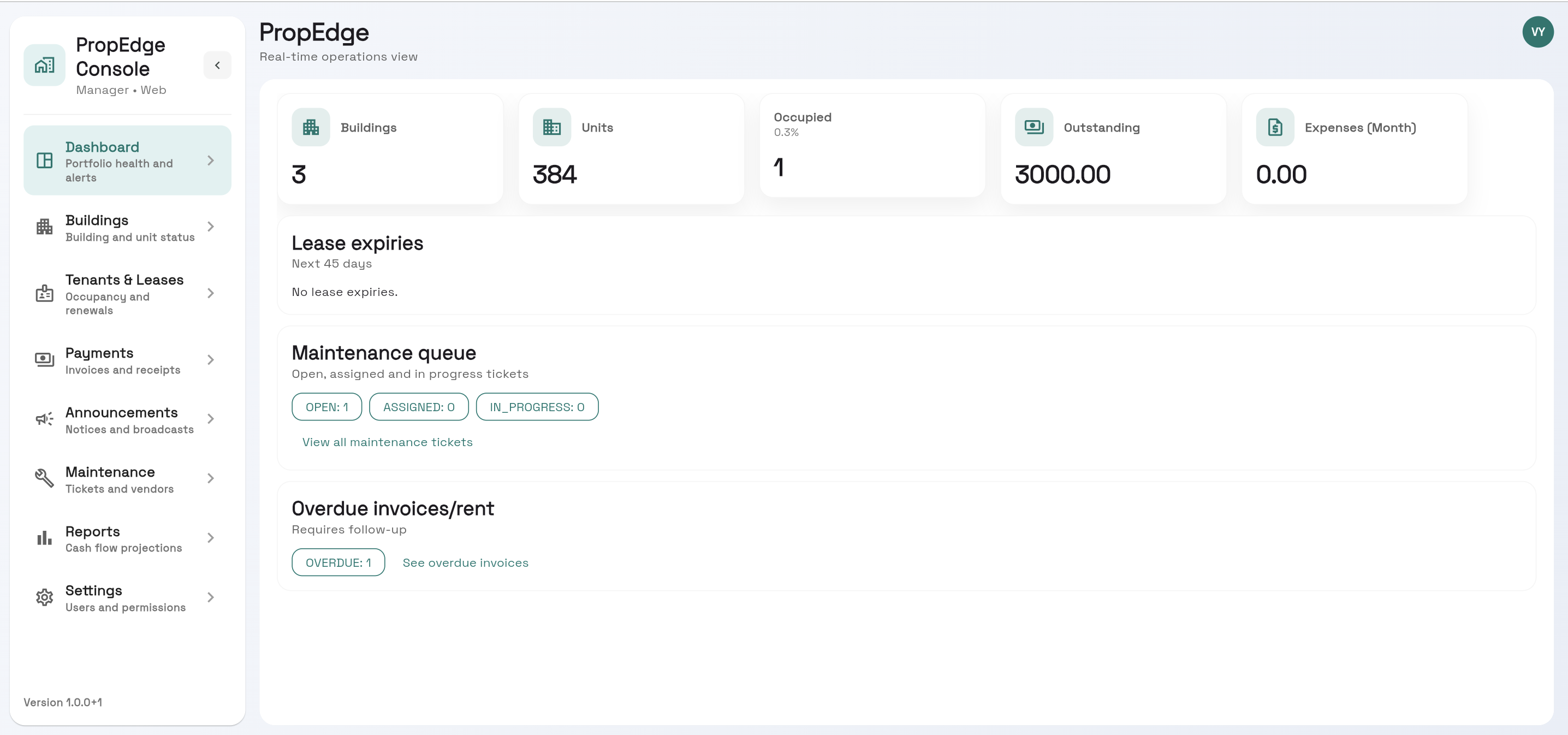Click the Expenses document icon
This screenshot has width=1568, height=735.
point(1275,127)
